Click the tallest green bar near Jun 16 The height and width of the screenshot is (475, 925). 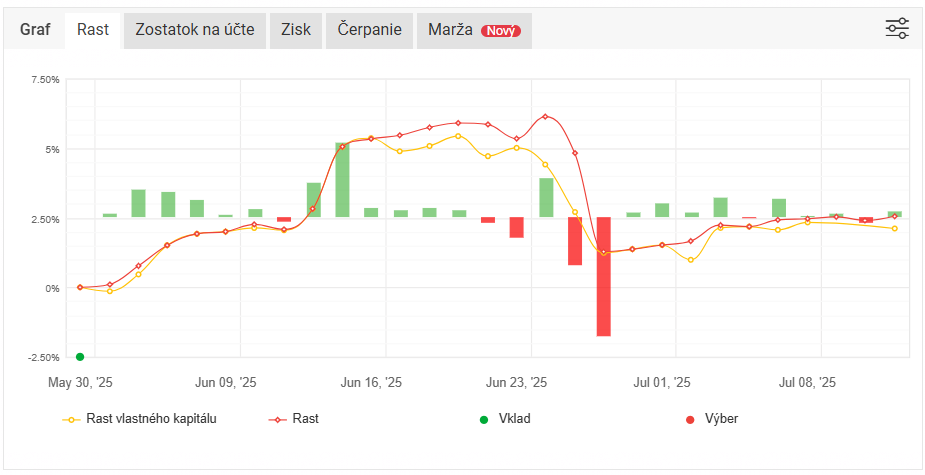coord(342,180)
